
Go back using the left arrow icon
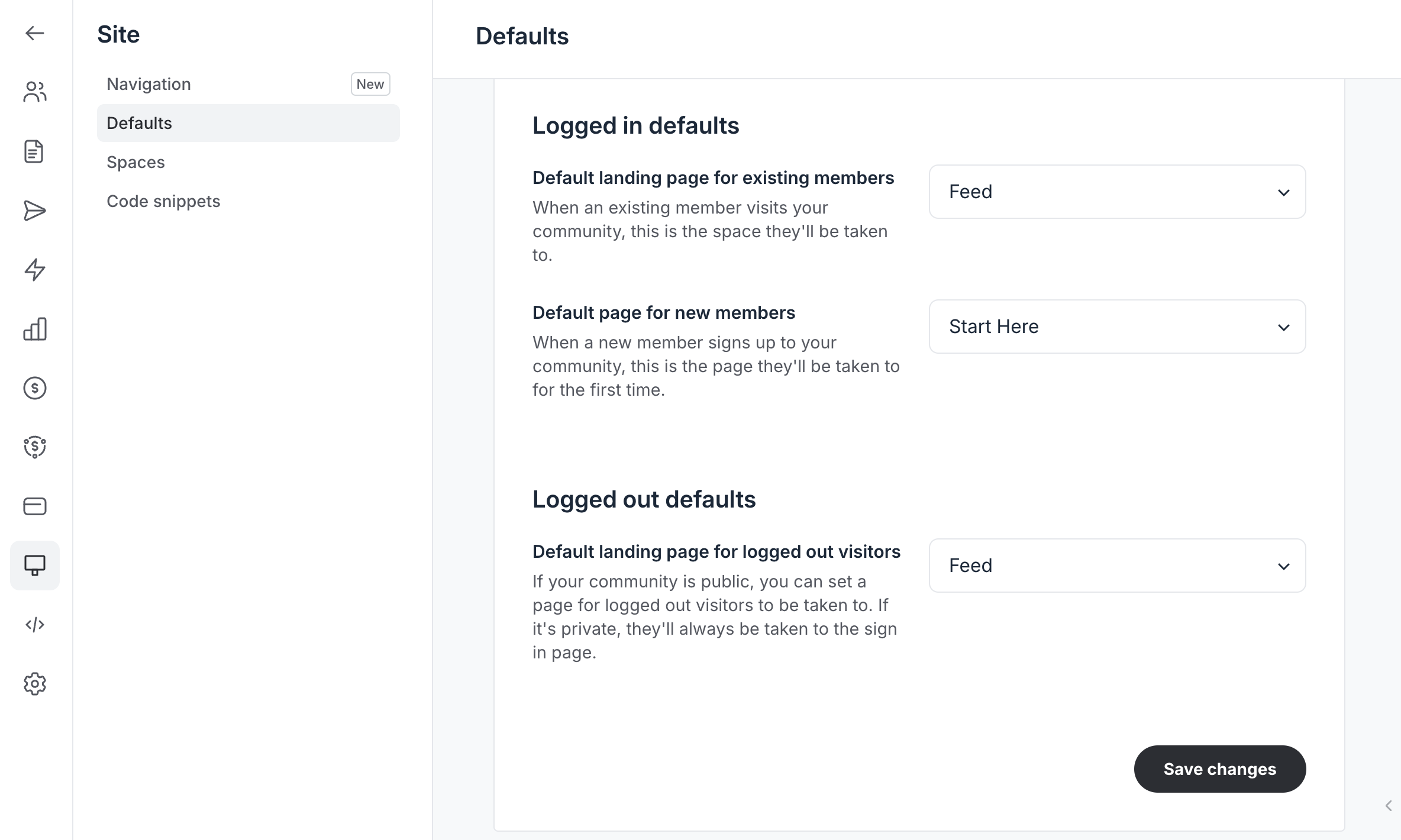tap(34, 33)
